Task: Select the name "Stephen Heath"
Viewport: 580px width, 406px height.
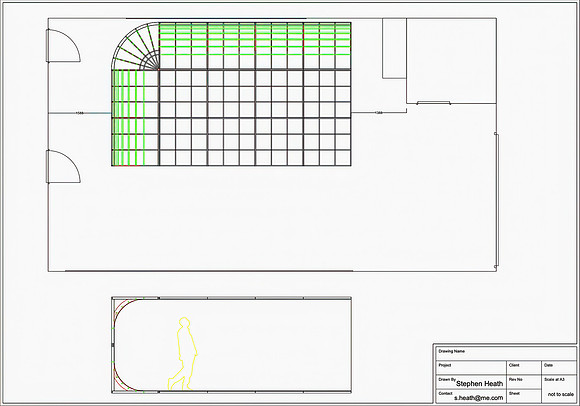Action: coord(479,384)
